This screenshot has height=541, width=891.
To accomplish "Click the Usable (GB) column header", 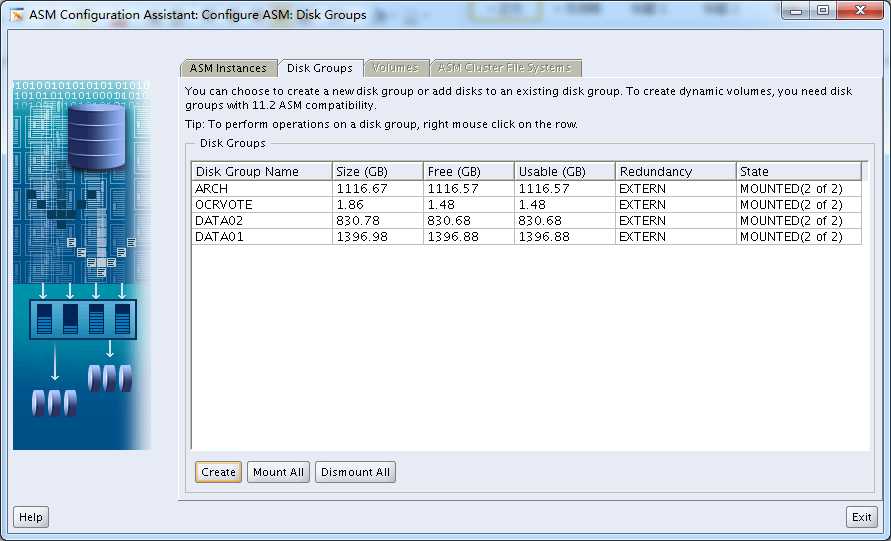I will [565, 172].
